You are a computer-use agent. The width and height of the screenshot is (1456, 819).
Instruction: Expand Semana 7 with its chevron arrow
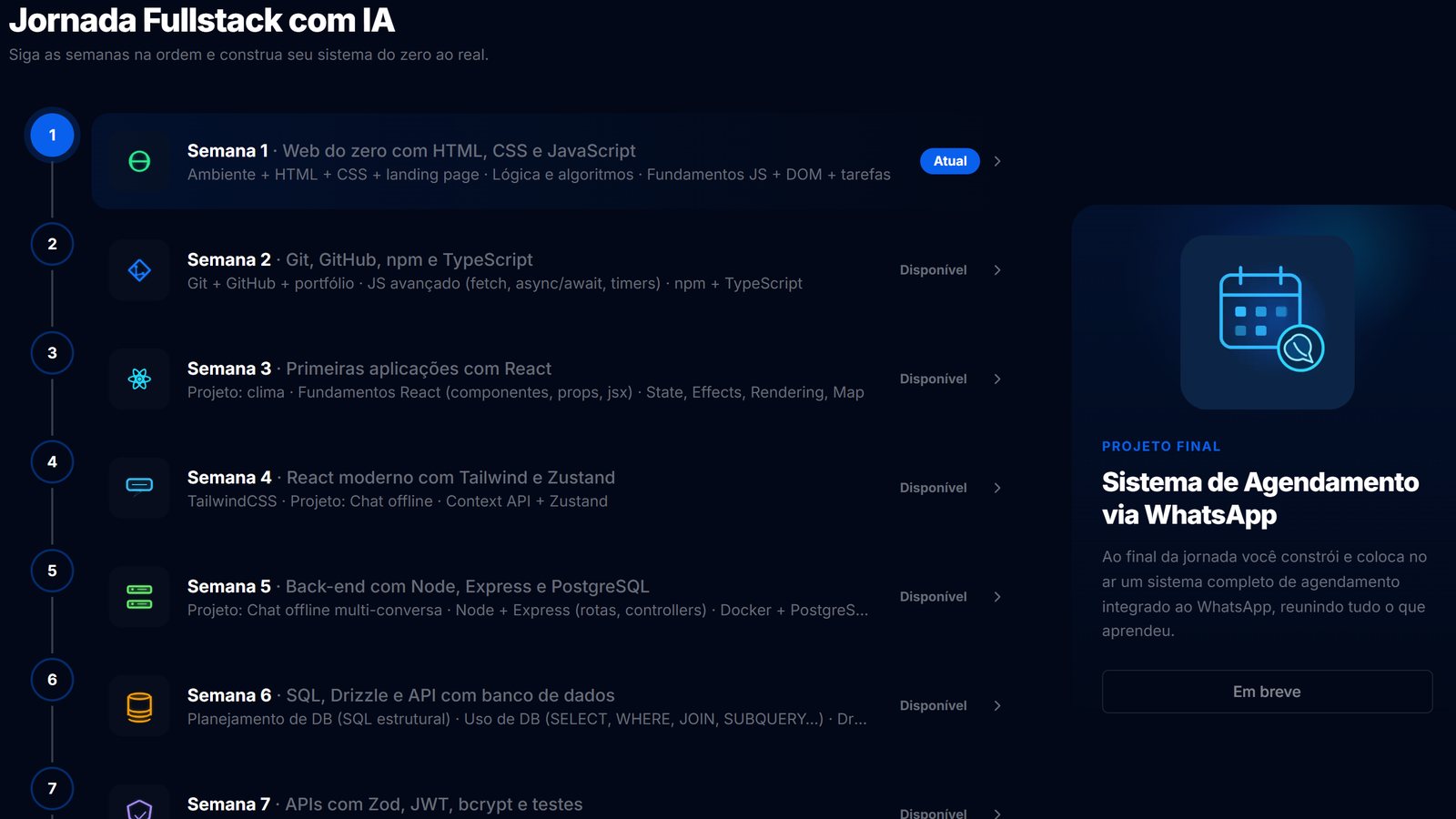click(997, 814)
